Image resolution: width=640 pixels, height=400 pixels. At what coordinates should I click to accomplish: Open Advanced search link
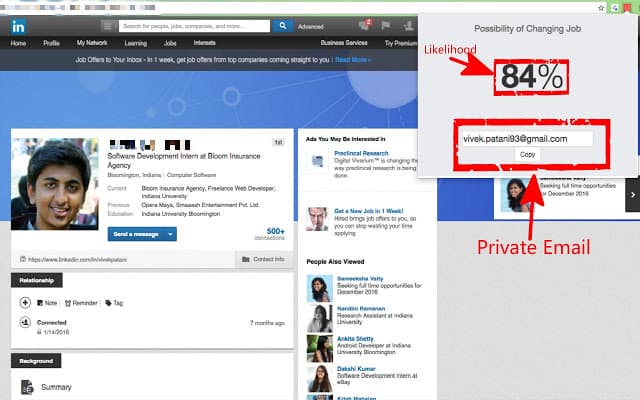[311, 27]
